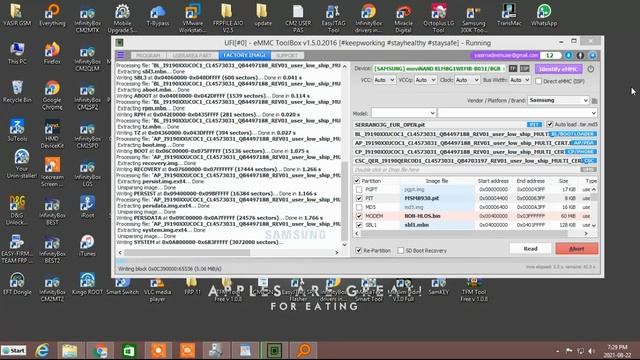Open EFT Dongle desktop shortcut
The height and width of the screenshot is (360, 640).
17,284
